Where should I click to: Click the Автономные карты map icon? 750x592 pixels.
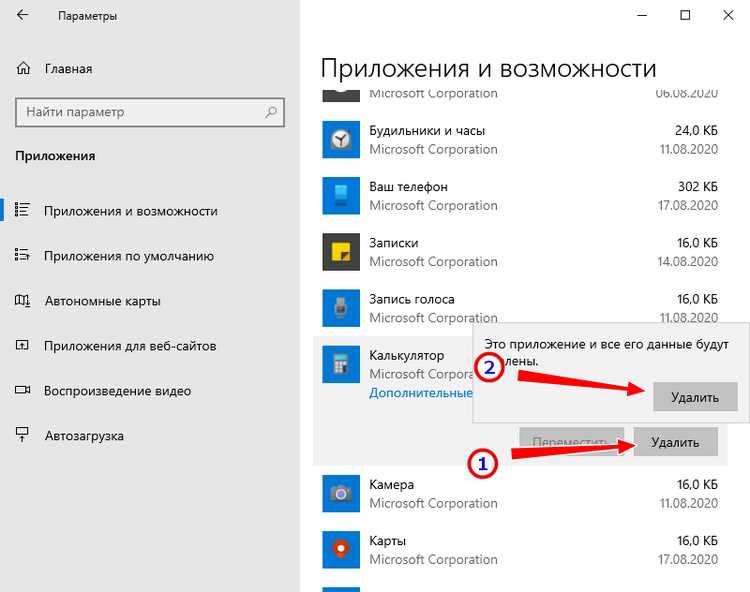(x=22, y=300)
